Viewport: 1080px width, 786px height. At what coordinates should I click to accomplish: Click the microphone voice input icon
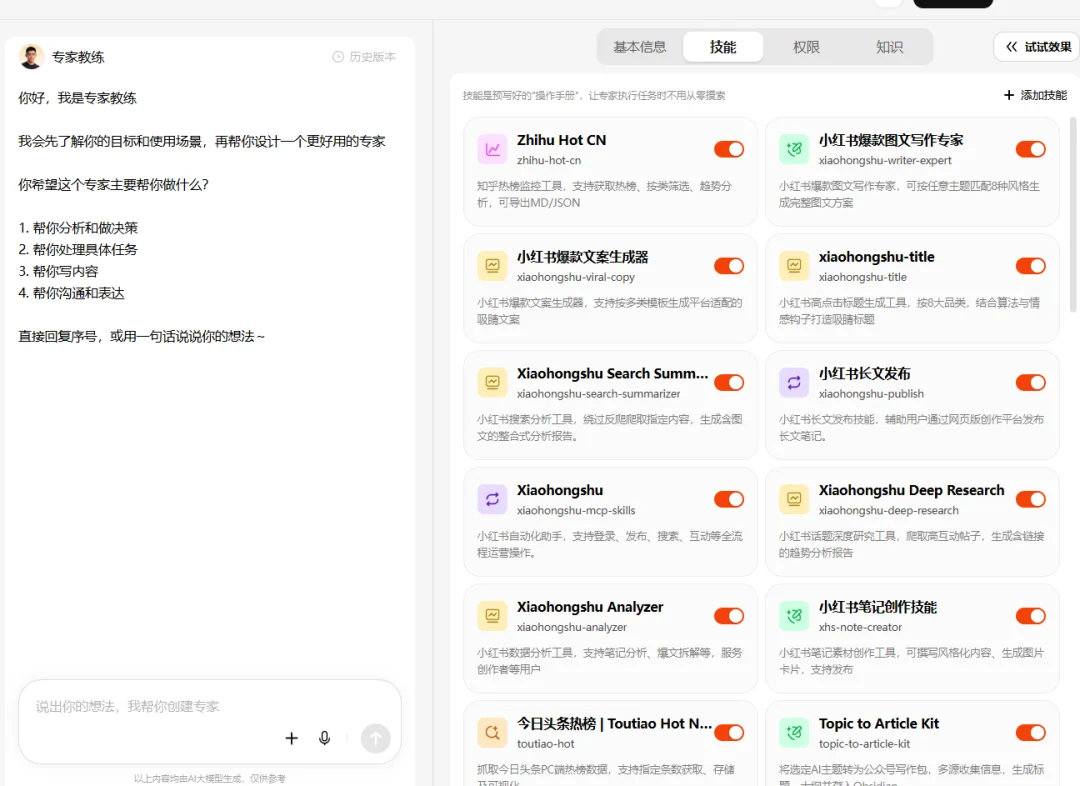click(x=324, y=738)
